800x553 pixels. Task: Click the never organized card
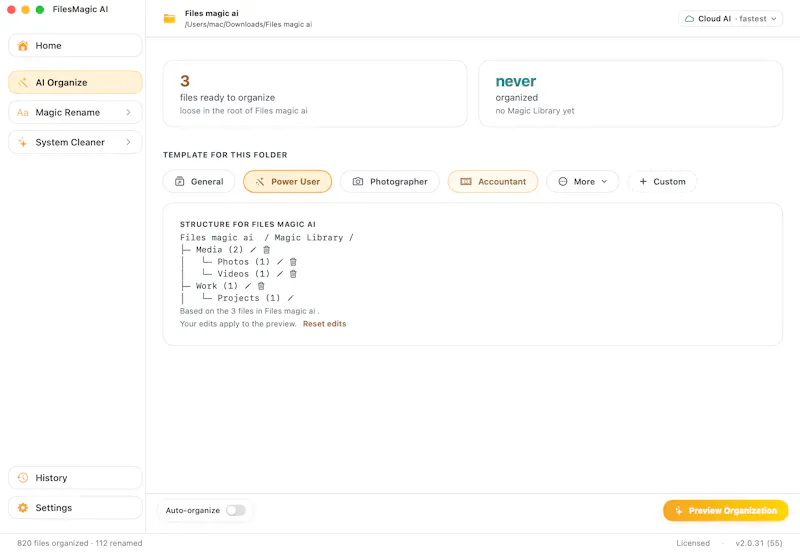point(631,94)
